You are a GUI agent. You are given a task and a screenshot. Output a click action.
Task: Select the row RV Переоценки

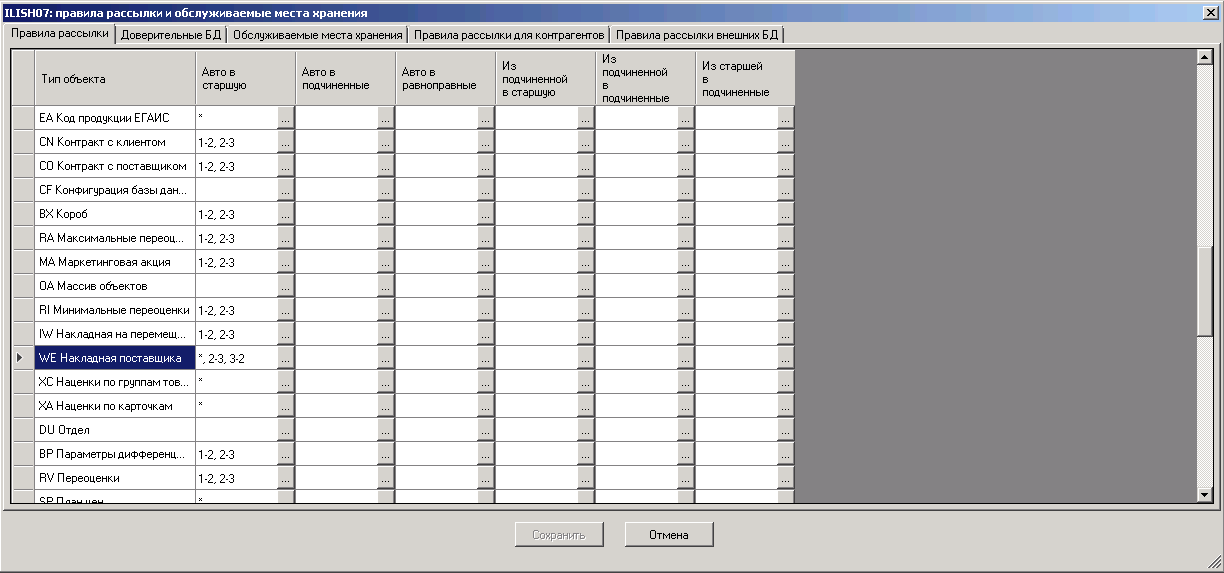coord(115,478)
